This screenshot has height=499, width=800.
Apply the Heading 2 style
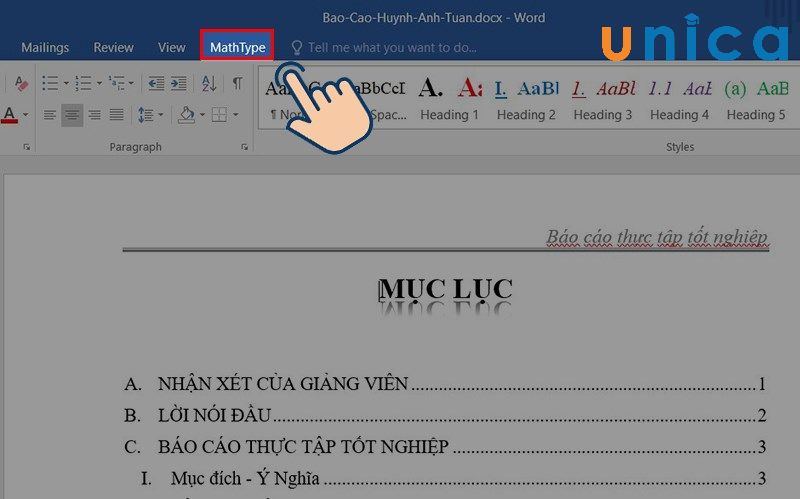(526, 100)
